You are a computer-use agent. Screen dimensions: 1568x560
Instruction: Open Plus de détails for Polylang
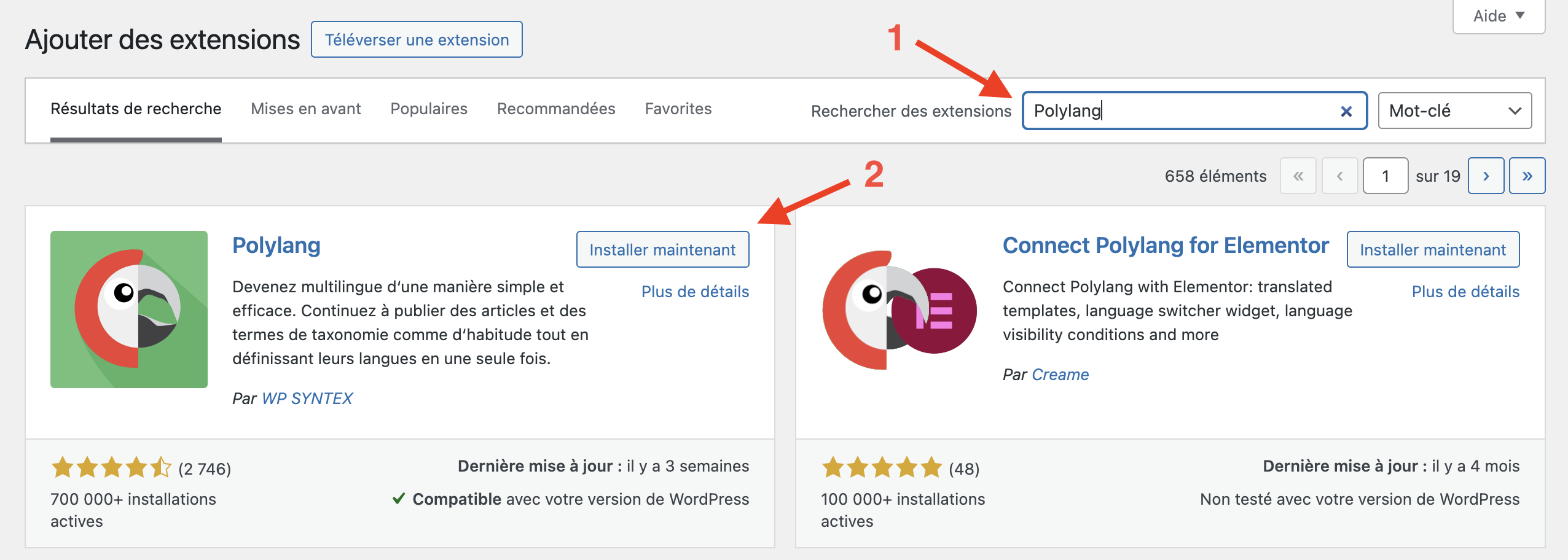click(x=695, y=292)
